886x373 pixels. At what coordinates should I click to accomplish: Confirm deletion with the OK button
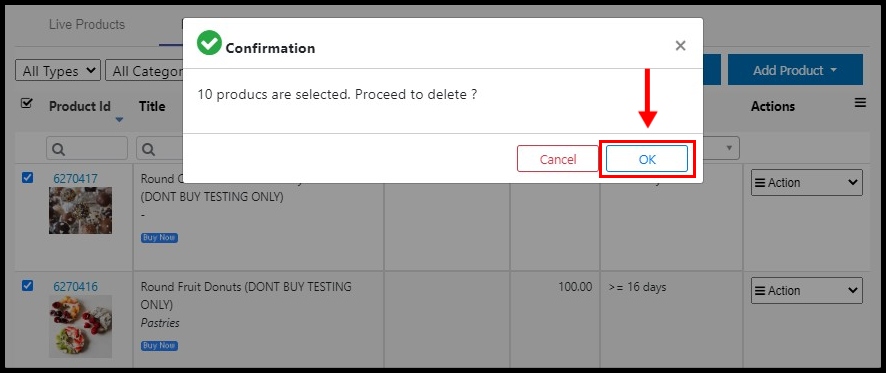tap(647, 159)
